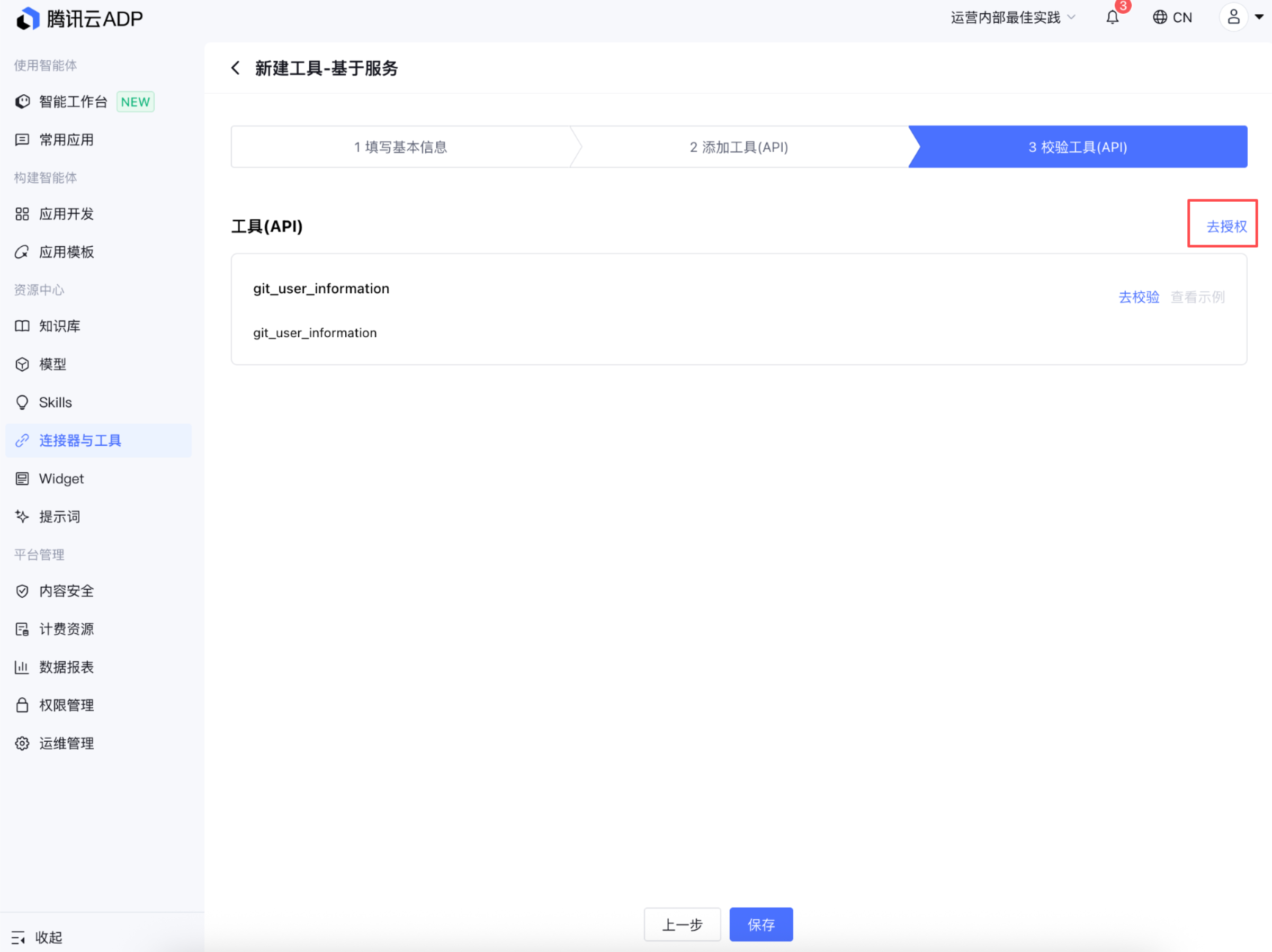1272x952 pixels.
Task: Click the 计费资源 sidebar icon
Action: 22,629
